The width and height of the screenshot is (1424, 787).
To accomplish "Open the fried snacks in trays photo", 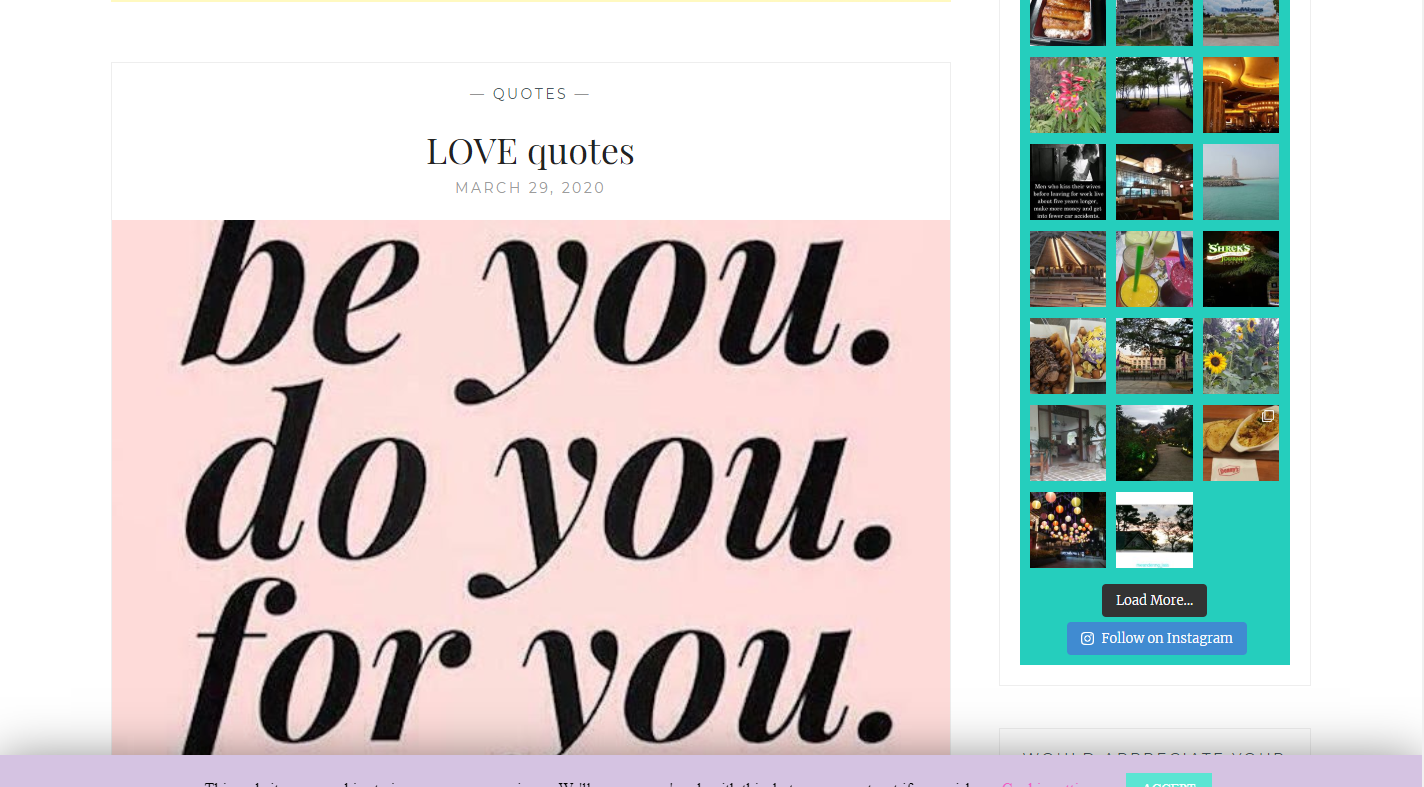I will click(x=1067, y=356).
